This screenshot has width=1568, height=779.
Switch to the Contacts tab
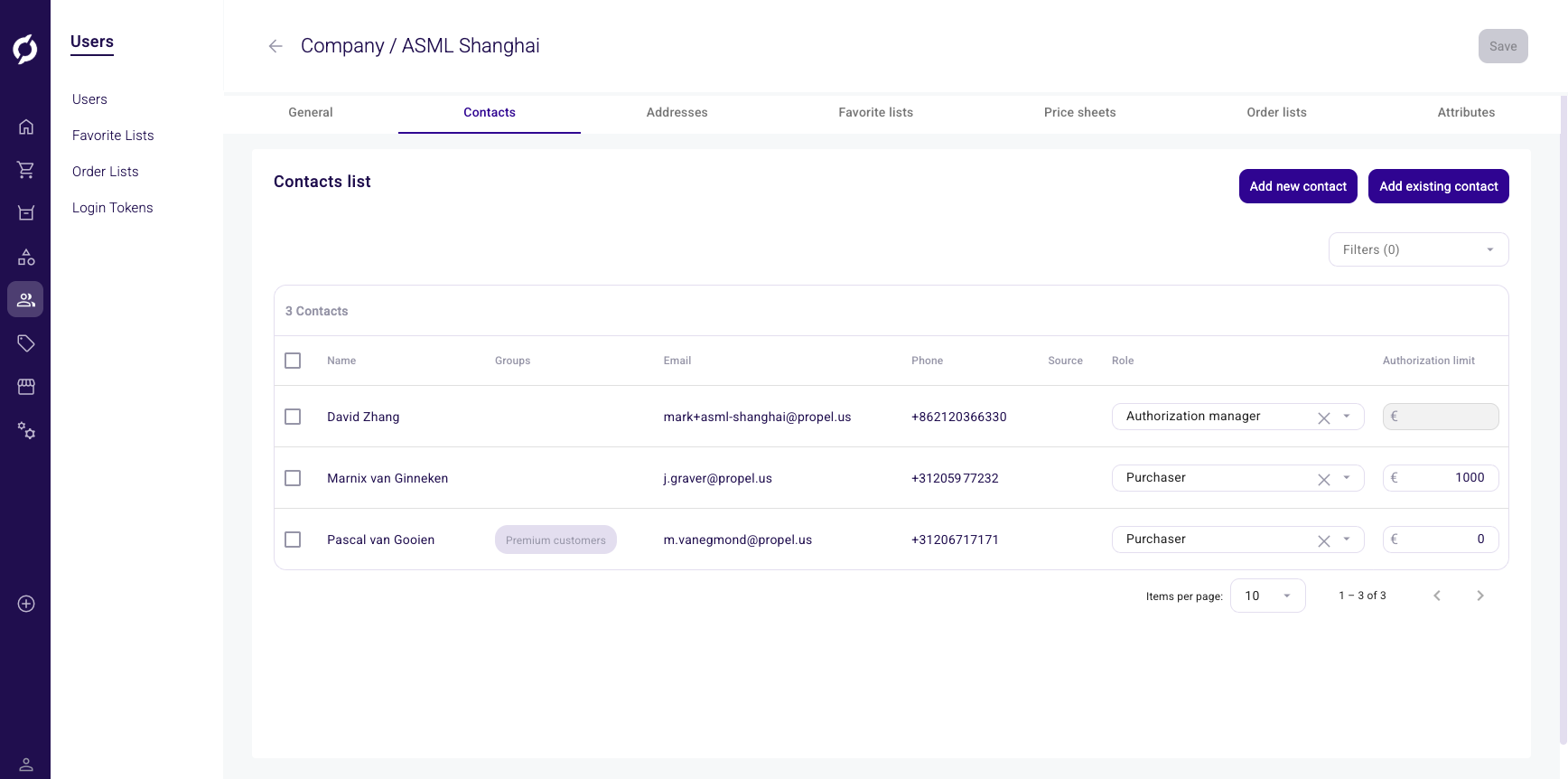point(490,112)
